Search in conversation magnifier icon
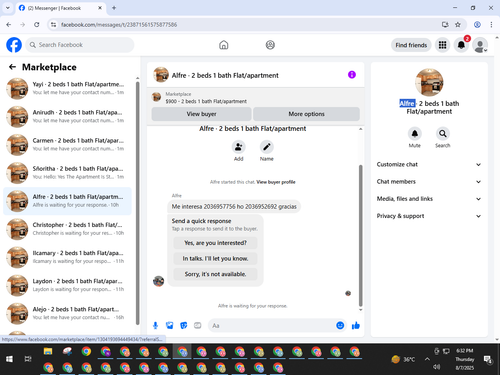Screen dimensions: 500x375 (442, 134)
